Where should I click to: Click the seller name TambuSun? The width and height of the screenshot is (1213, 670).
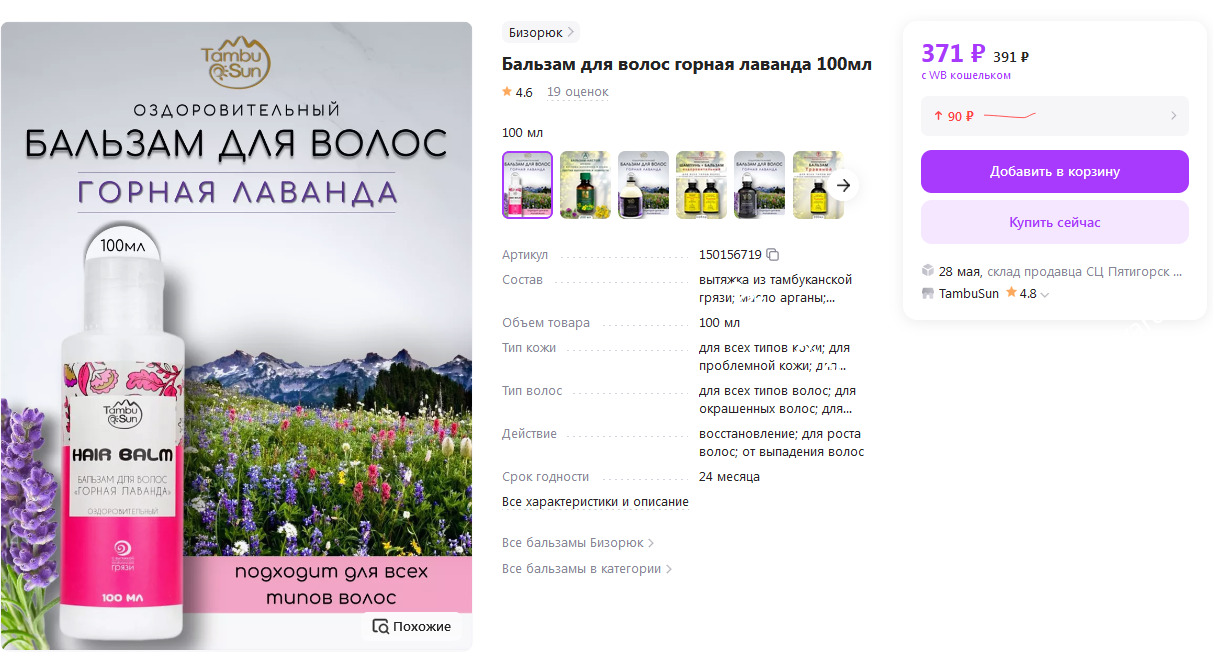[x=969, y=294]
